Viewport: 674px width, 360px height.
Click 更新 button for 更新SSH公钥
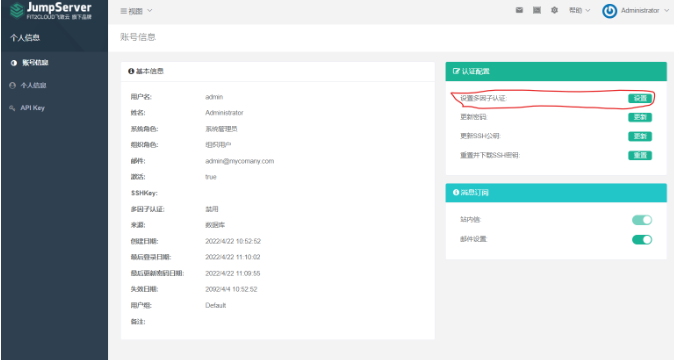[x=640, y=137]
